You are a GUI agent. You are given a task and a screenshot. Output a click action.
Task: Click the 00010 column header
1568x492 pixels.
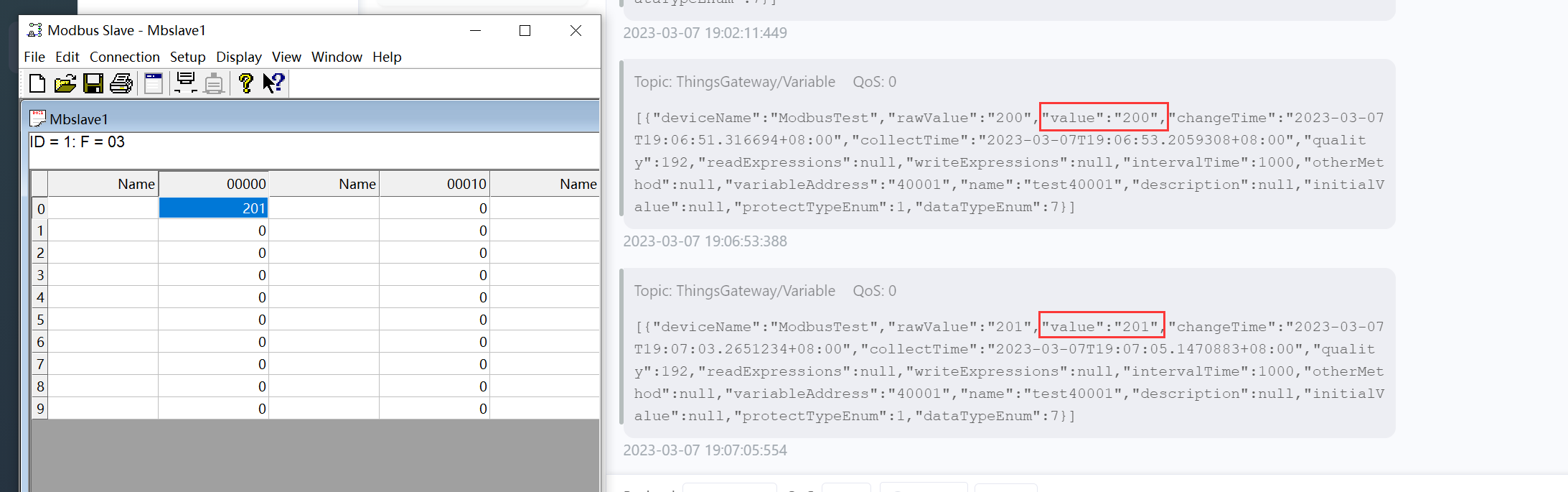pyautogui.click(x=434, y=184)
